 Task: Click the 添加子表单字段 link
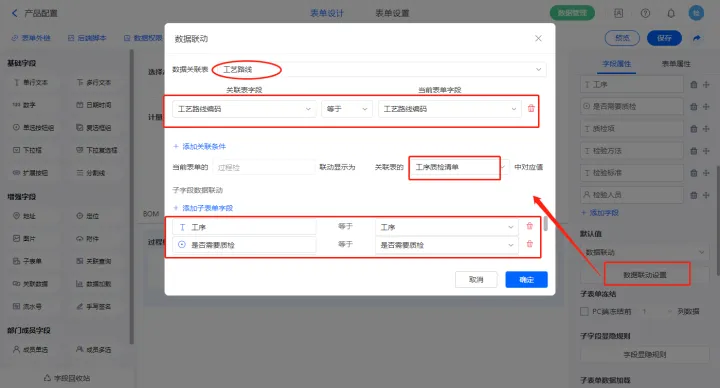point(203,208)
